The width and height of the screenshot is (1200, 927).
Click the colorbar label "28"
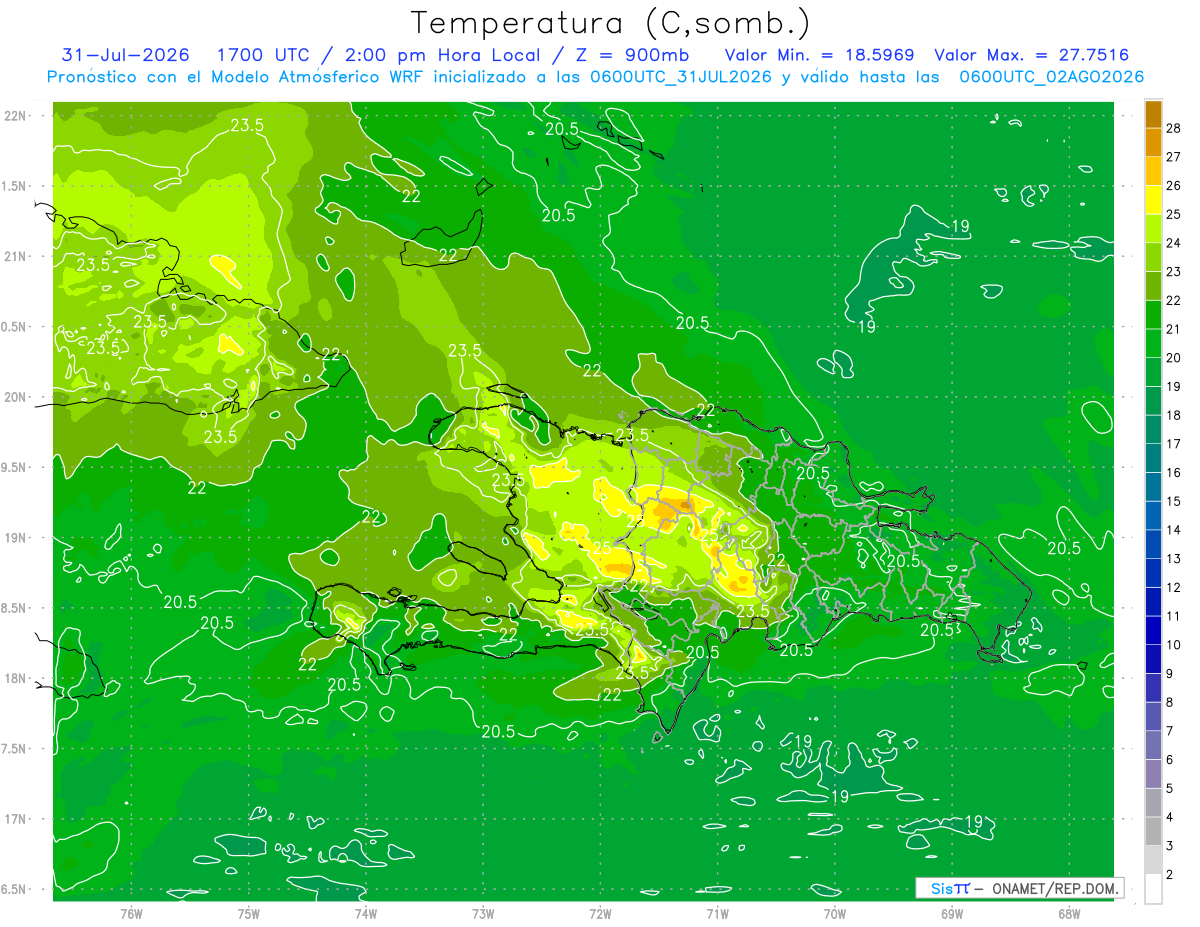[x=1174, y=128]
